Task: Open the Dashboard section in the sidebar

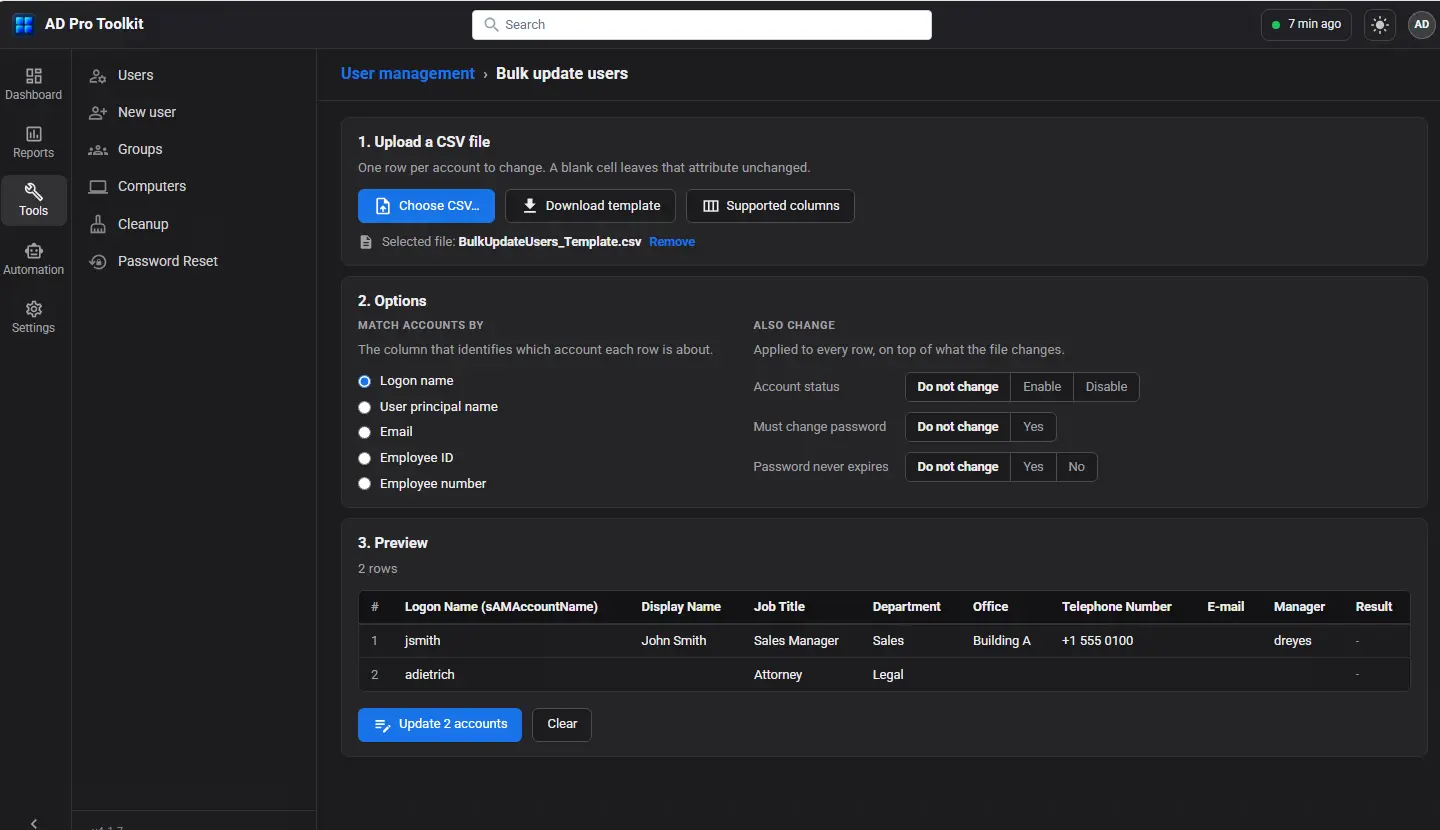Action: click(33, 84)
